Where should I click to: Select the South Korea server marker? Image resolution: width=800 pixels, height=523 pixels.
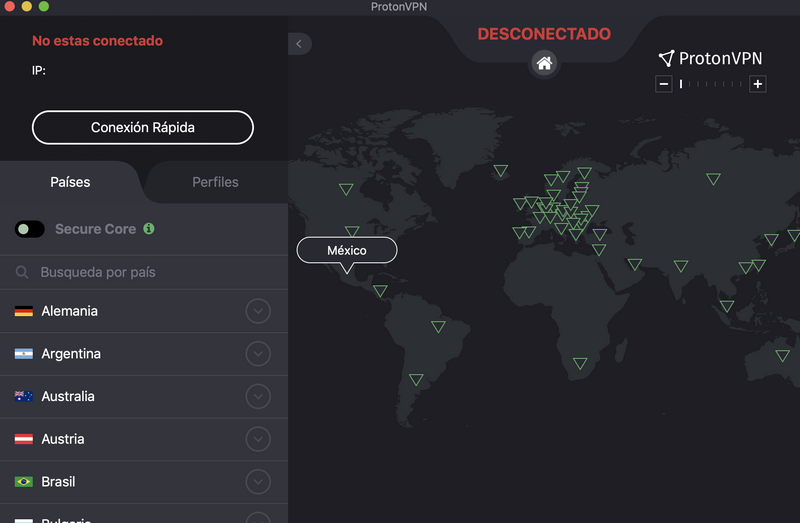(x=771, y=239)
